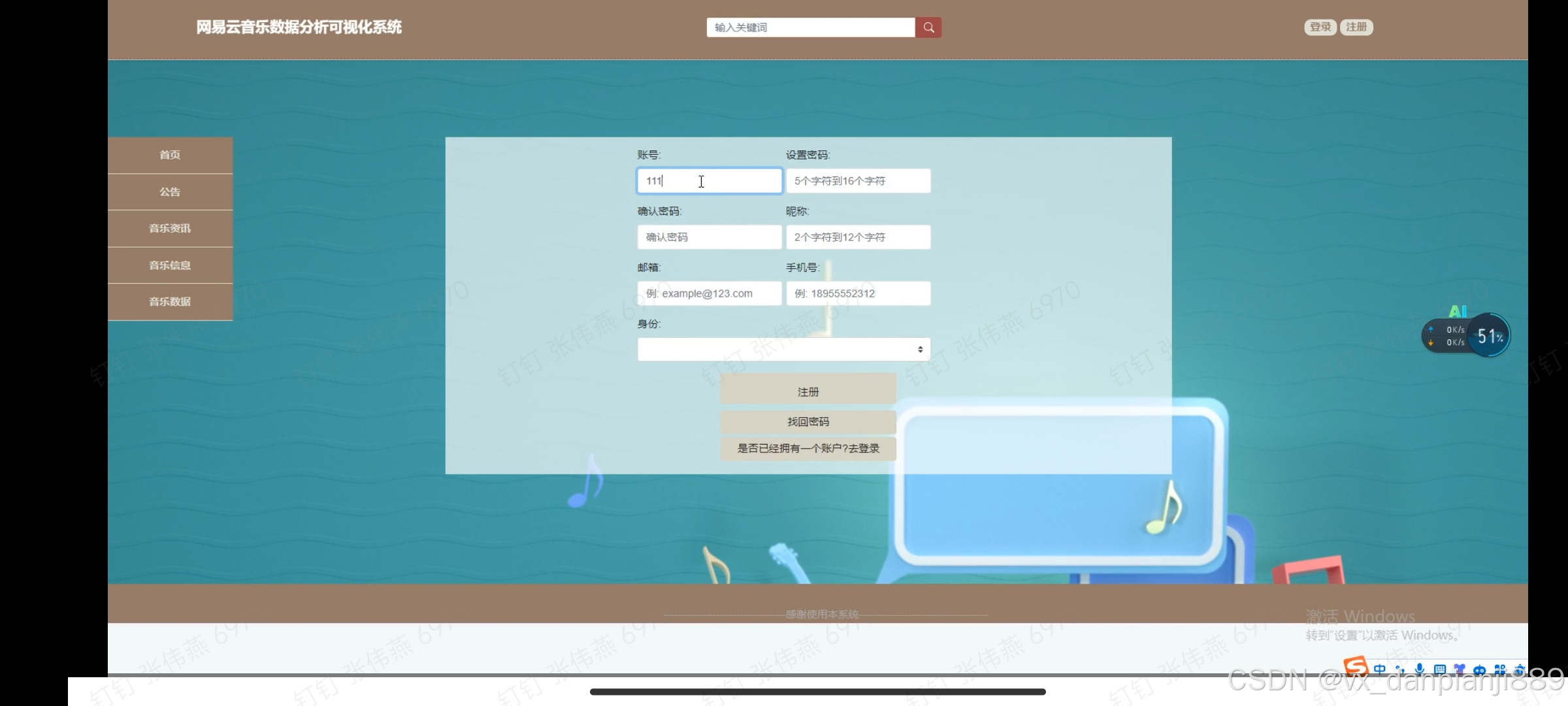The height and width of the screenshot is (706, 1568).
Task: Click the Sogou skin shirt icon
Action: [x=1460, y=669]
